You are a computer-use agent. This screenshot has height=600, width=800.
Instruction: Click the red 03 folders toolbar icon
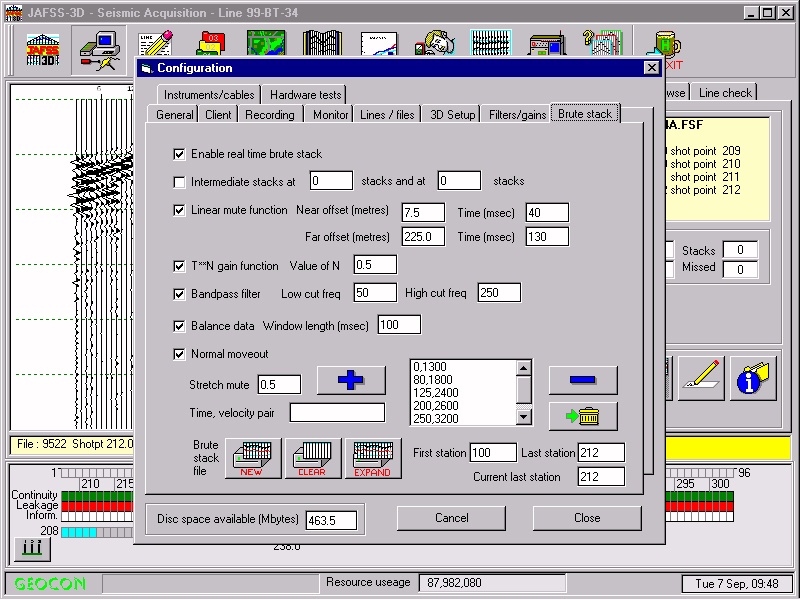(x=210, y=44)
